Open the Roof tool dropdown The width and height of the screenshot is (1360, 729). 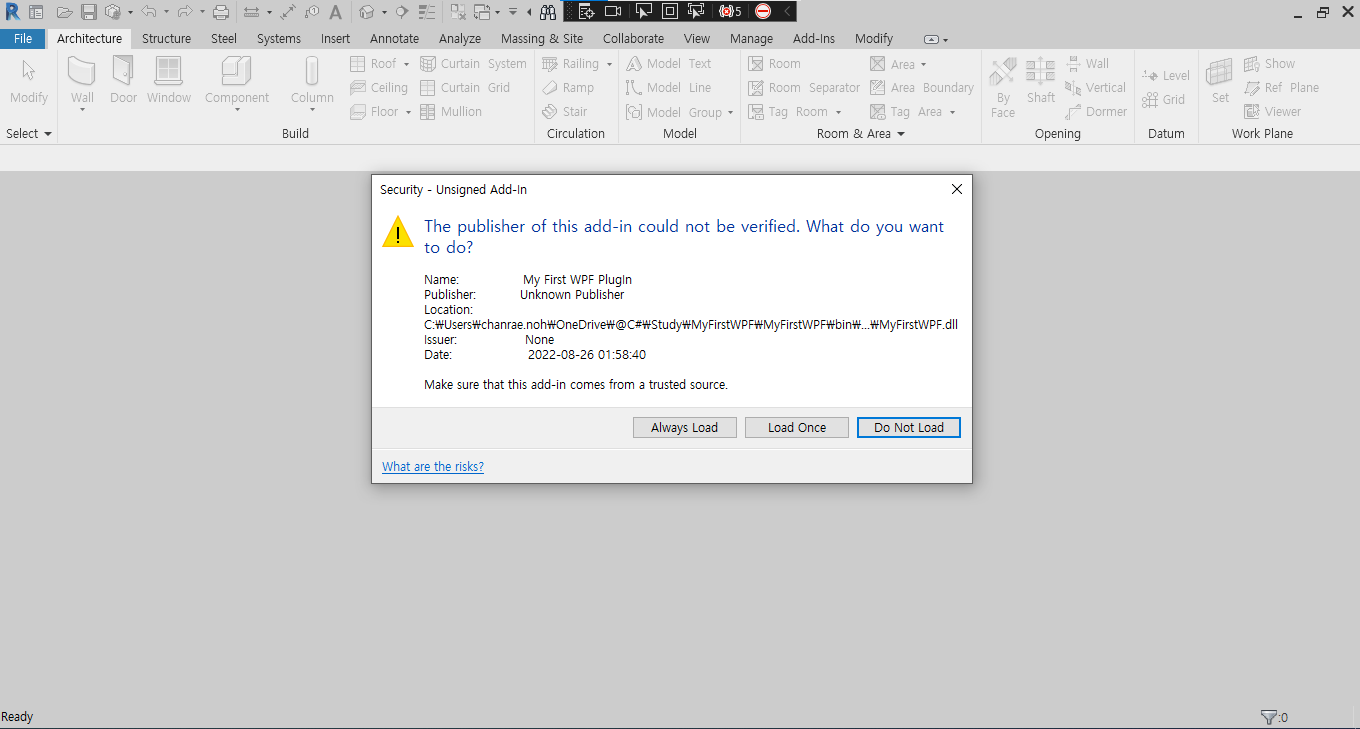tap(406, 64)
